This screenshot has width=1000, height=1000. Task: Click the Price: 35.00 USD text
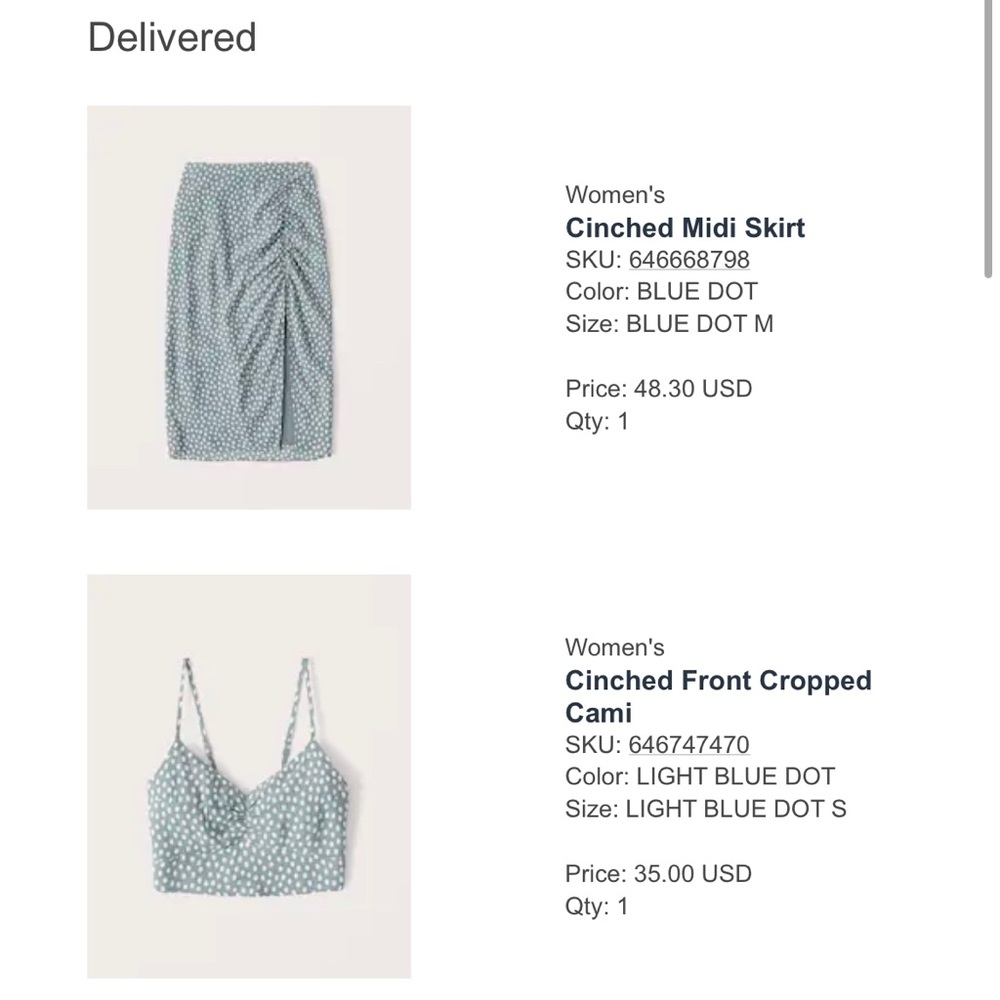659,873
